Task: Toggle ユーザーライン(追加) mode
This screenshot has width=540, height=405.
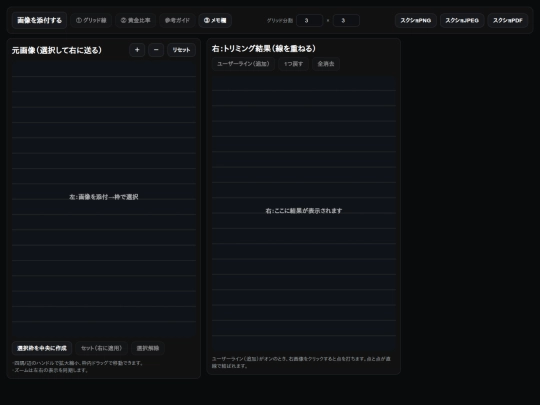Action: tap(243, 64)
